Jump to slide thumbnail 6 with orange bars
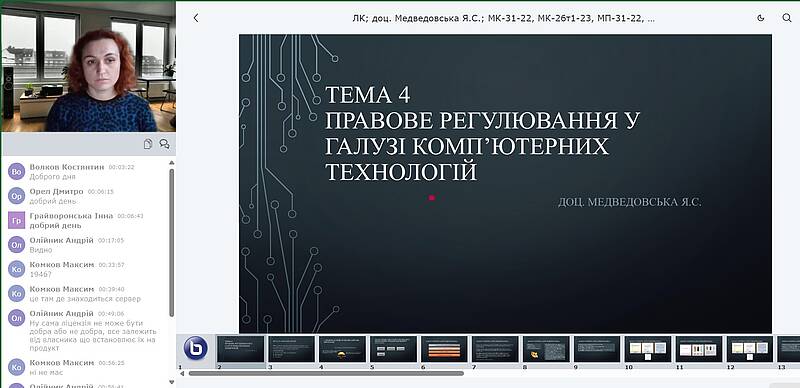 [444, 349]
